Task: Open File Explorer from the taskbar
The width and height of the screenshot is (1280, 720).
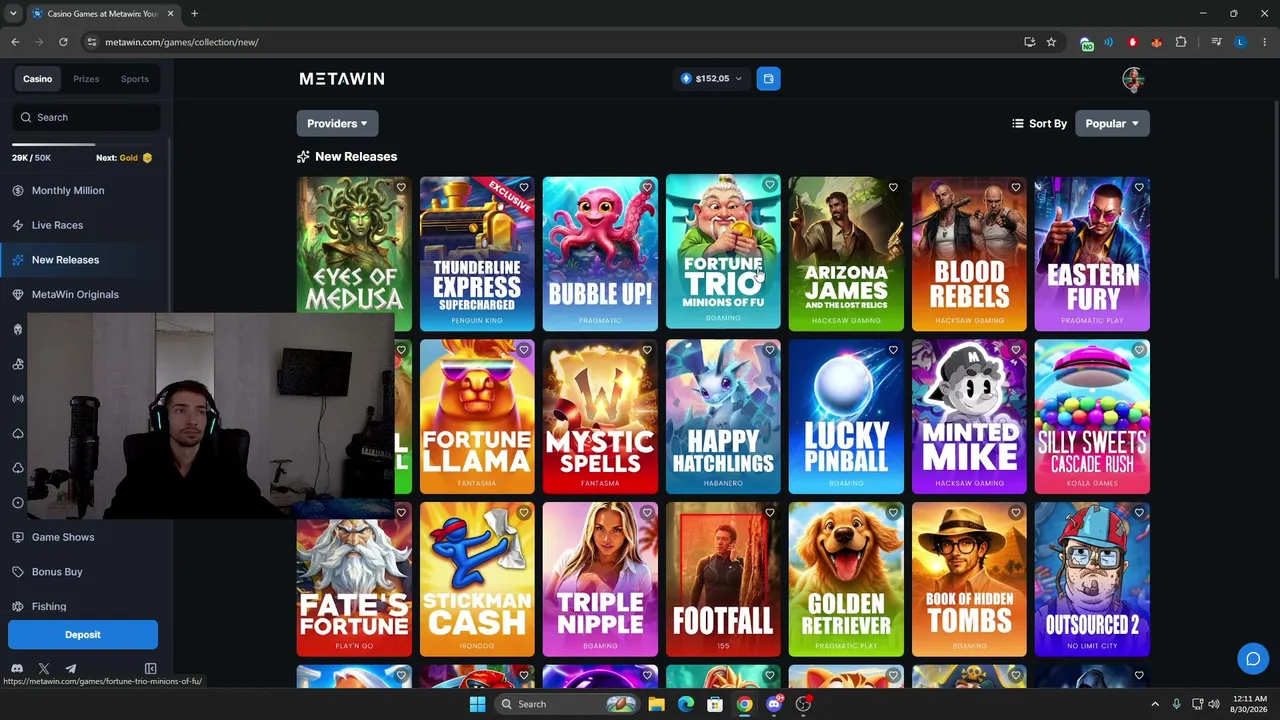Action: (x=656, y=704)
